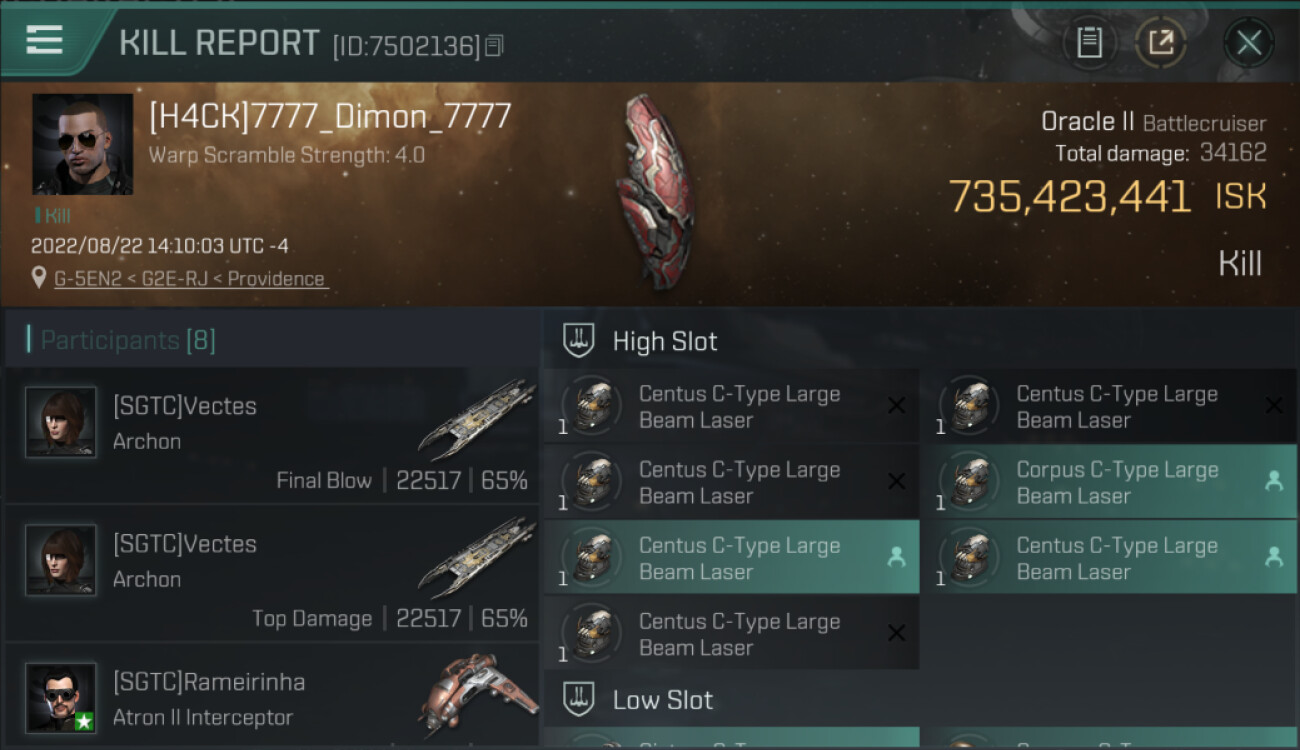Click the share export icon
1300x750 pixels.
click(1161, 43)
